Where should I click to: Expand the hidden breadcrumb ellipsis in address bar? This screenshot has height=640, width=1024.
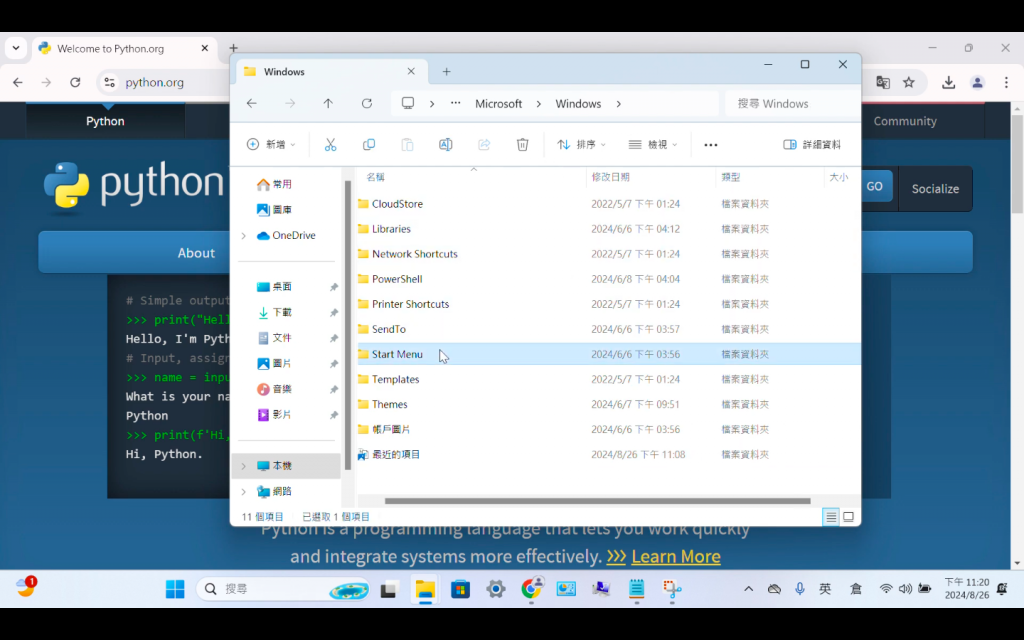point(455,103)
